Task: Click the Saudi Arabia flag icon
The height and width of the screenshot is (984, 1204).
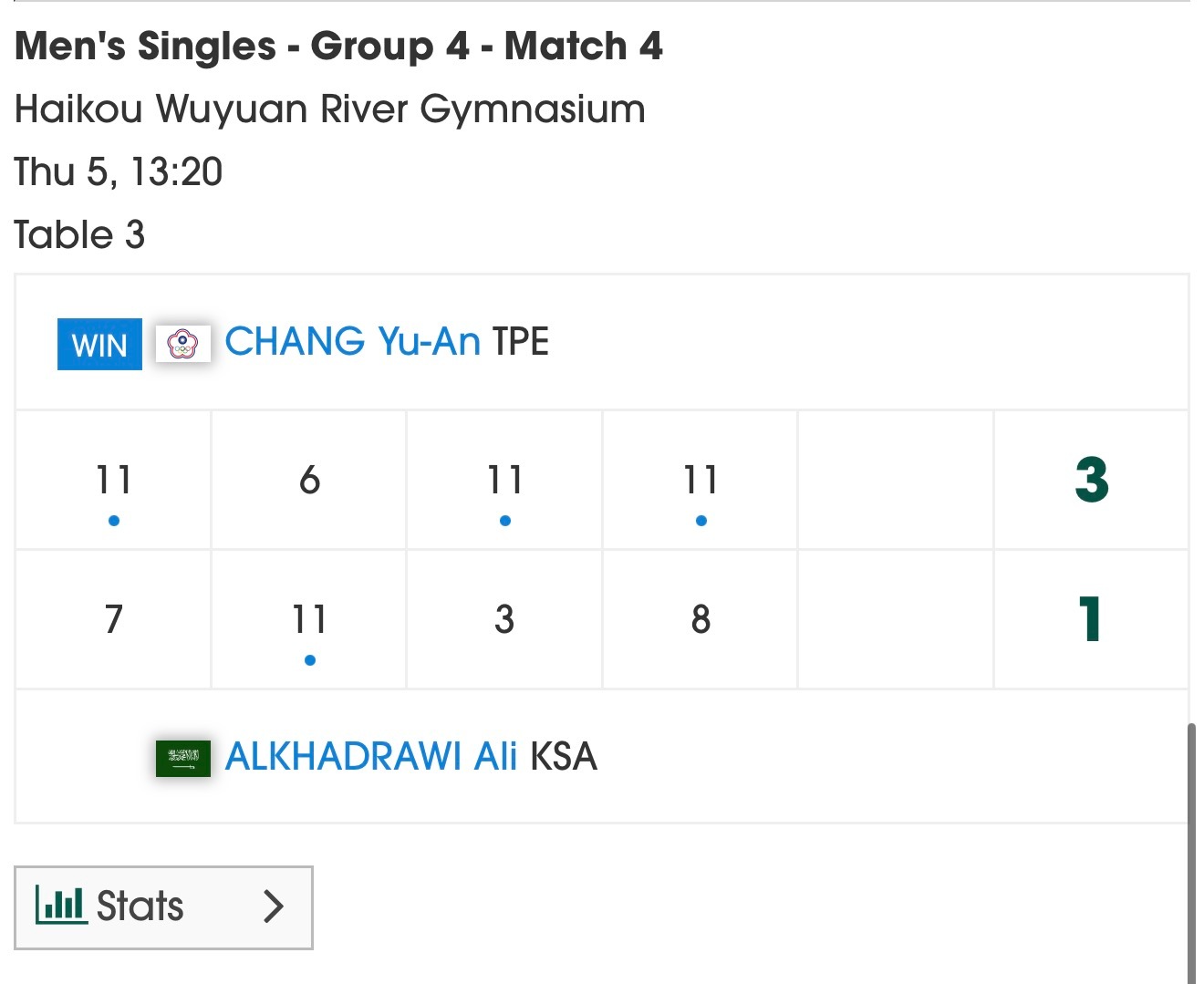Action: pos(183,757)
